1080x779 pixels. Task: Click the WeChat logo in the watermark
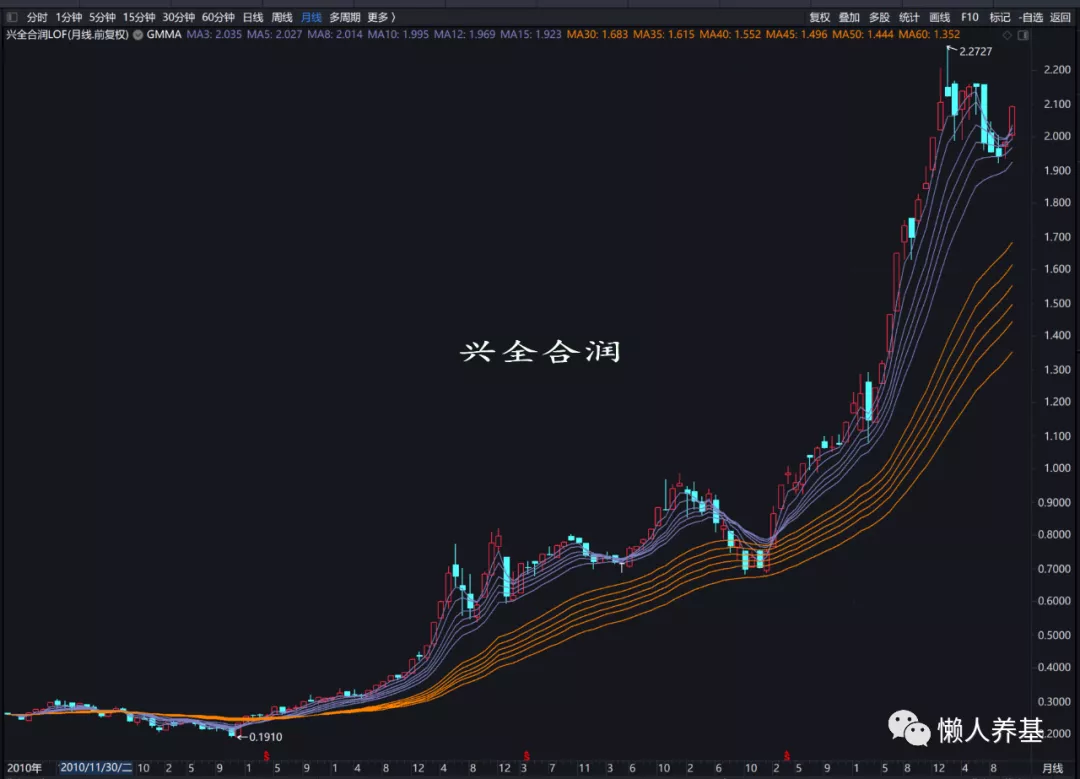(908, 729)
